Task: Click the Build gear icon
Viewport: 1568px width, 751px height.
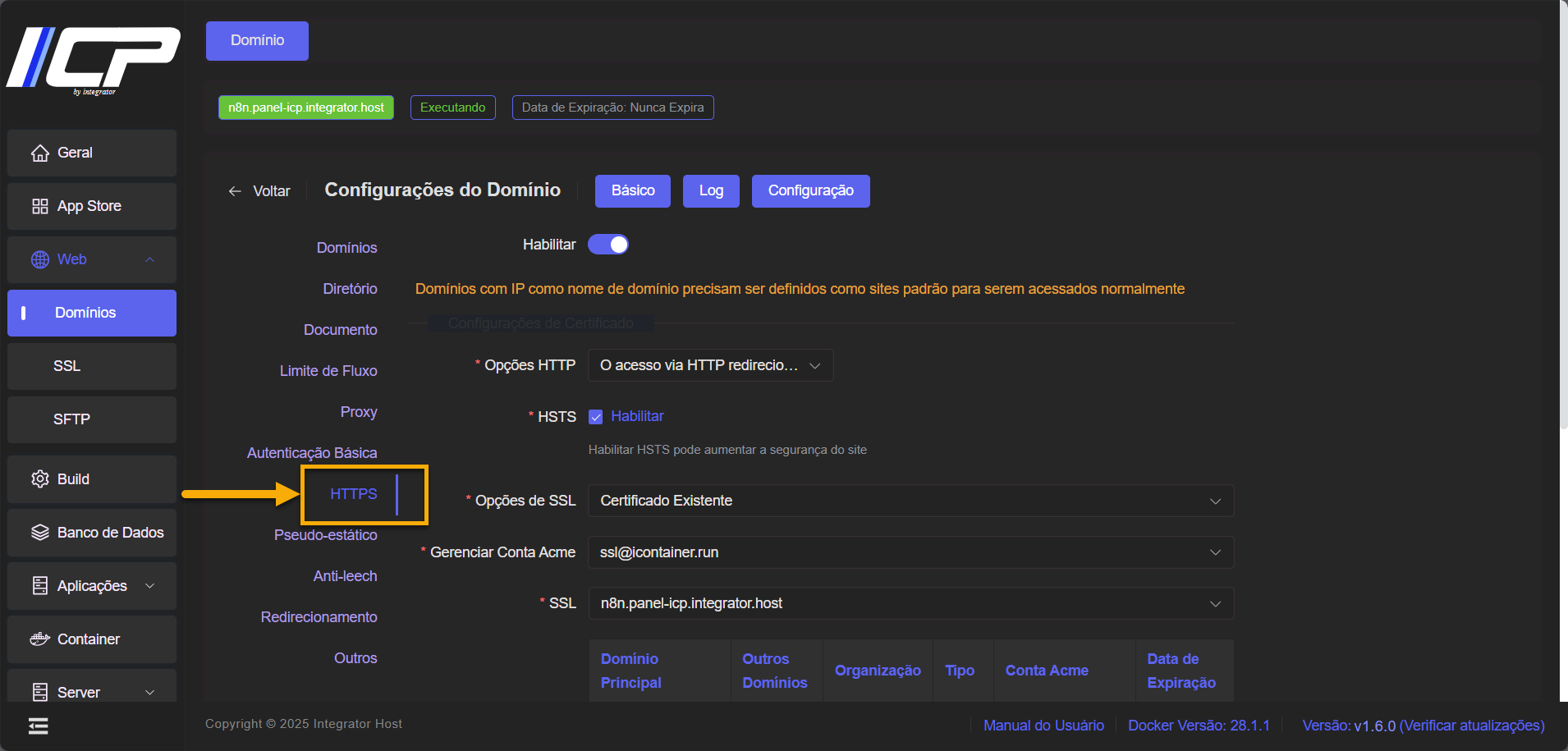Action: [x=39, y=479]
